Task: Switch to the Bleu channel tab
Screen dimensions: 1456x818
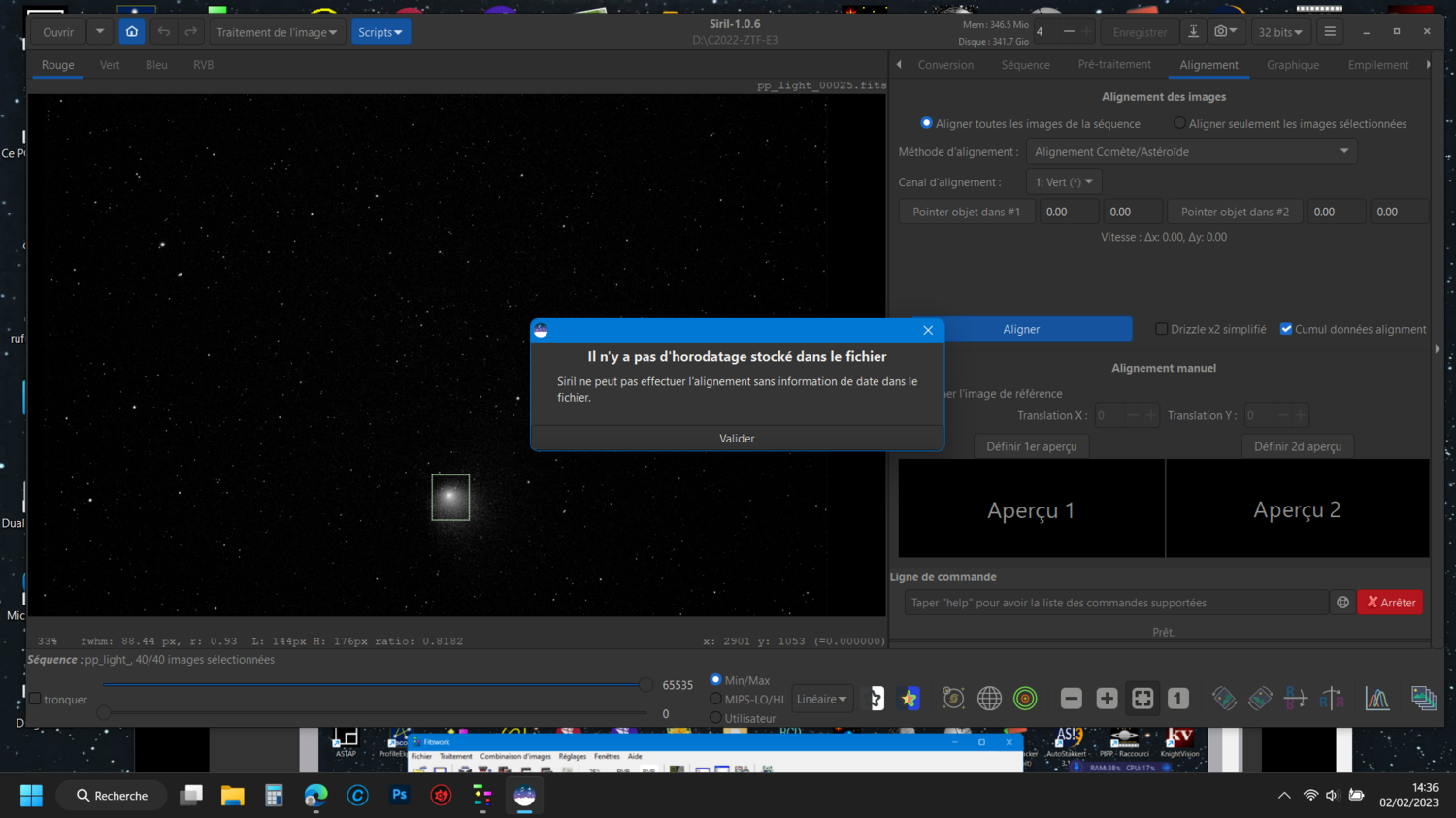Action: tap(156, 65)
